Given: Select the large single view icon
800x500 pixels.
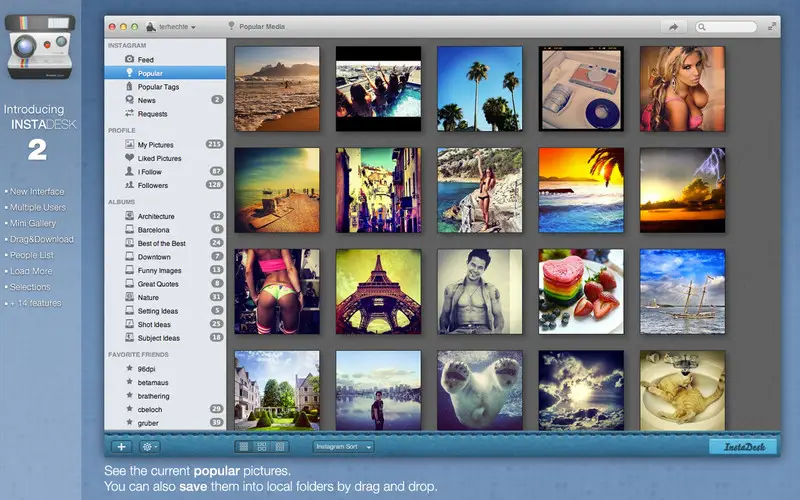Looking at the screenshot, I should coord(280,447).
